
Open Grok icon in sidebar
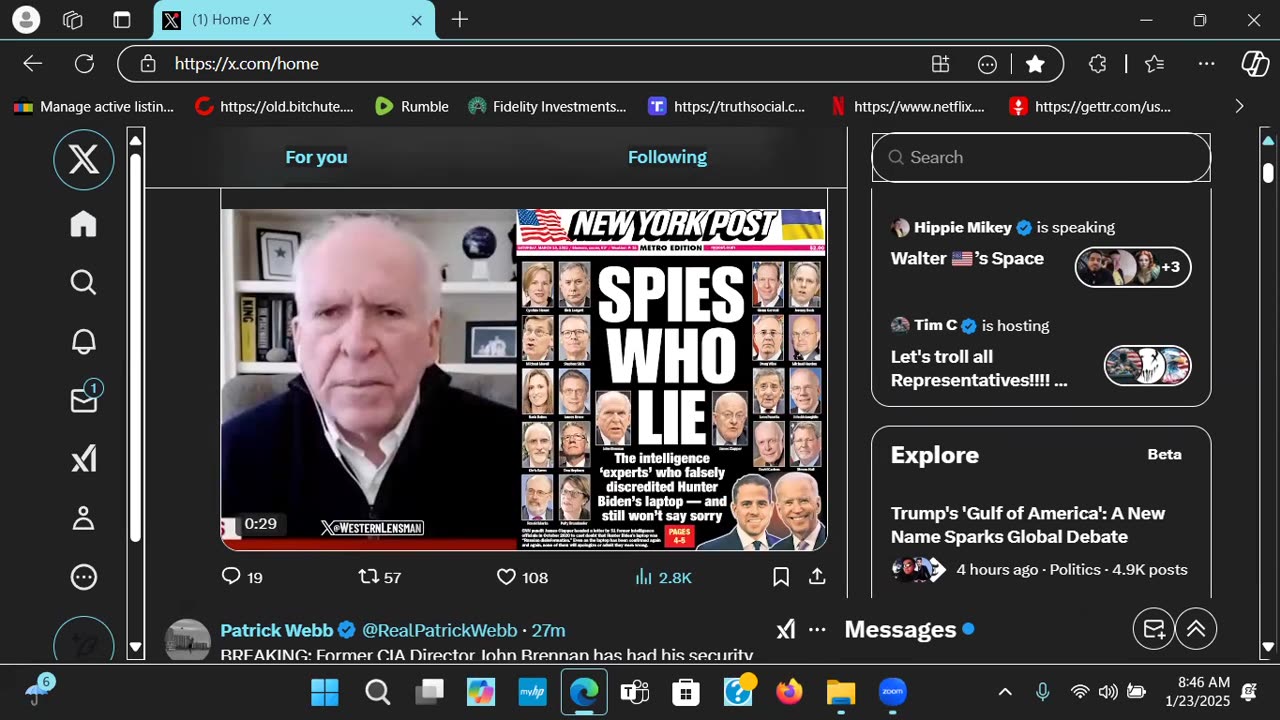coord(84,459)
